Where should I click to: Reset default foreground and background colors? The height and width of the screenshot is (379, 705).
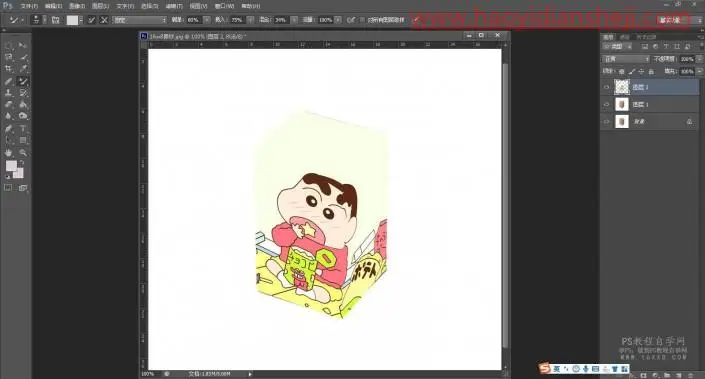tap(7, 177)
